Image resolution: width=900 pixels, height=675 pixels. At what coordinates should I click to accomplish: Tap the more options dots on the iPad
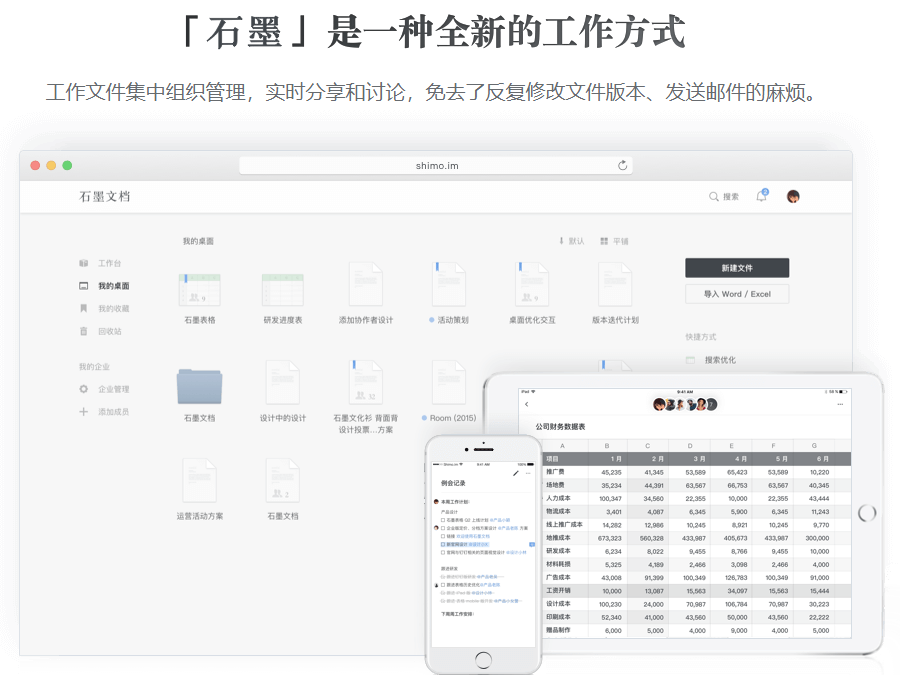840,405
